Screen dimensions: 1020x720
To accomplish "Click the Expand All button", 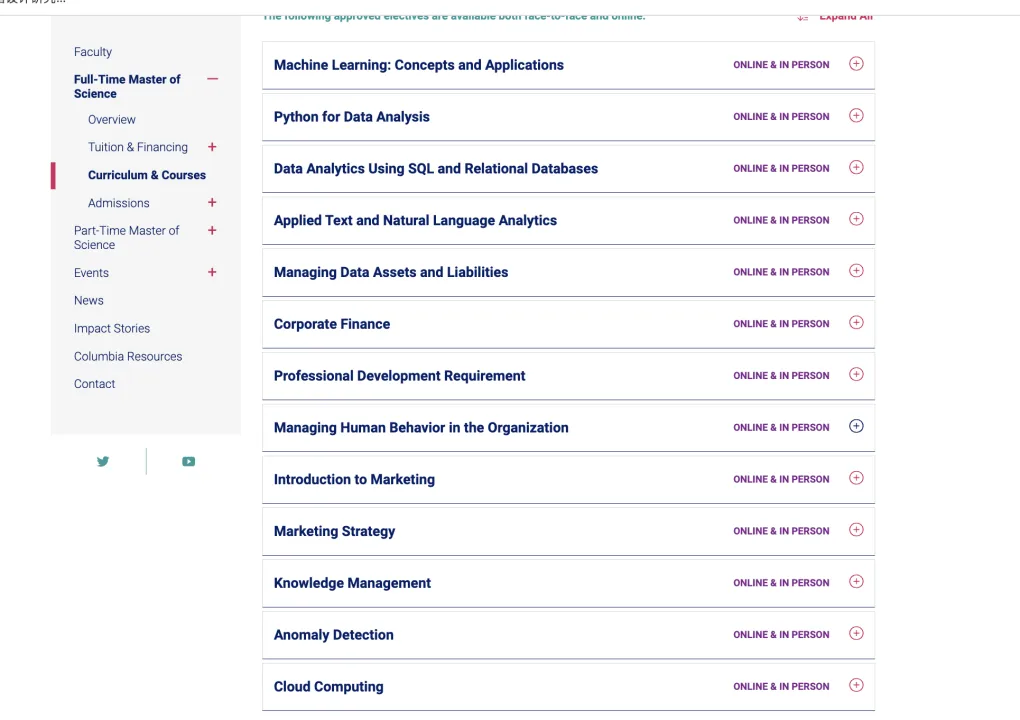I will tap(843, 17).
